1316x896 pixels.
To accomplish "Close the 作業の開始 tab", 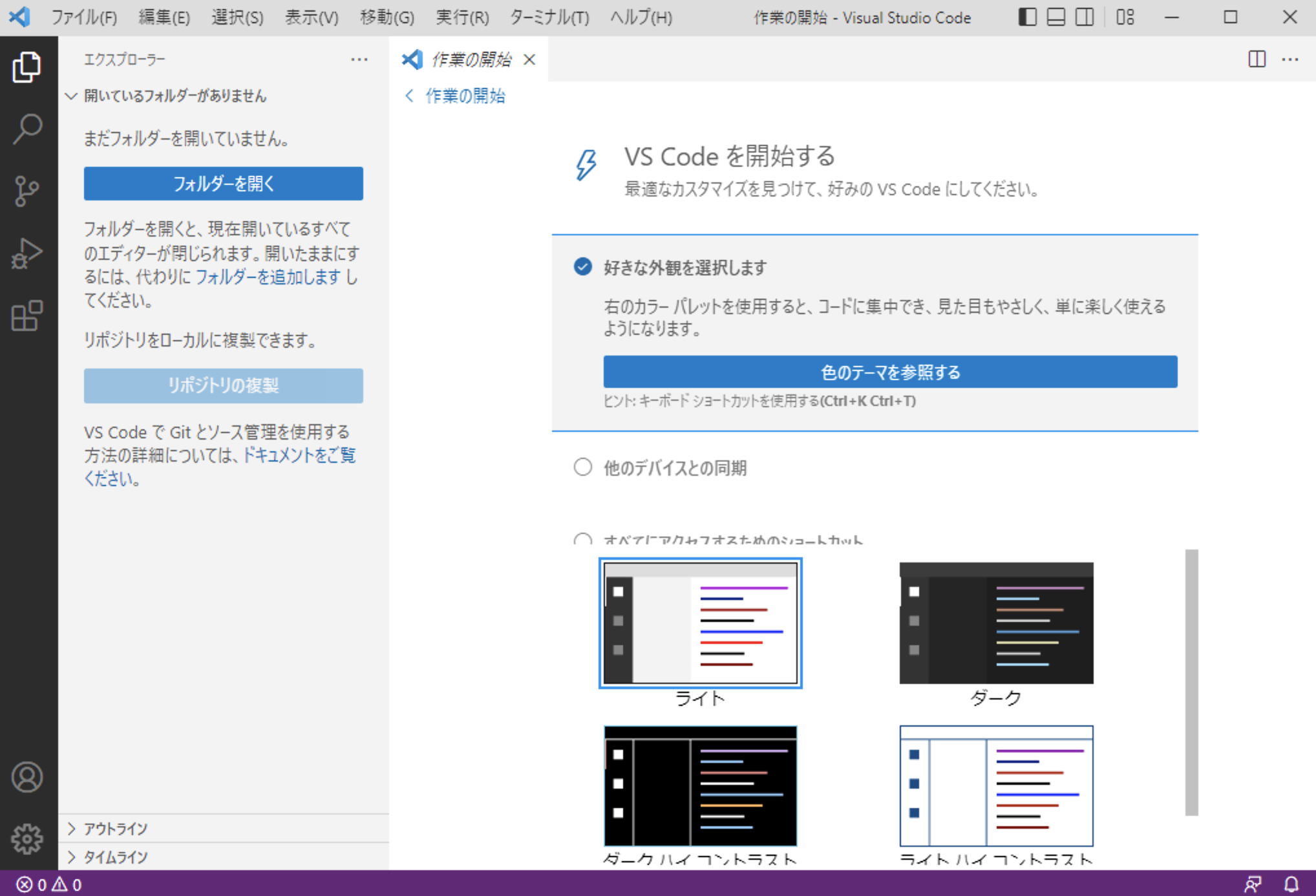I will (529, 59).
